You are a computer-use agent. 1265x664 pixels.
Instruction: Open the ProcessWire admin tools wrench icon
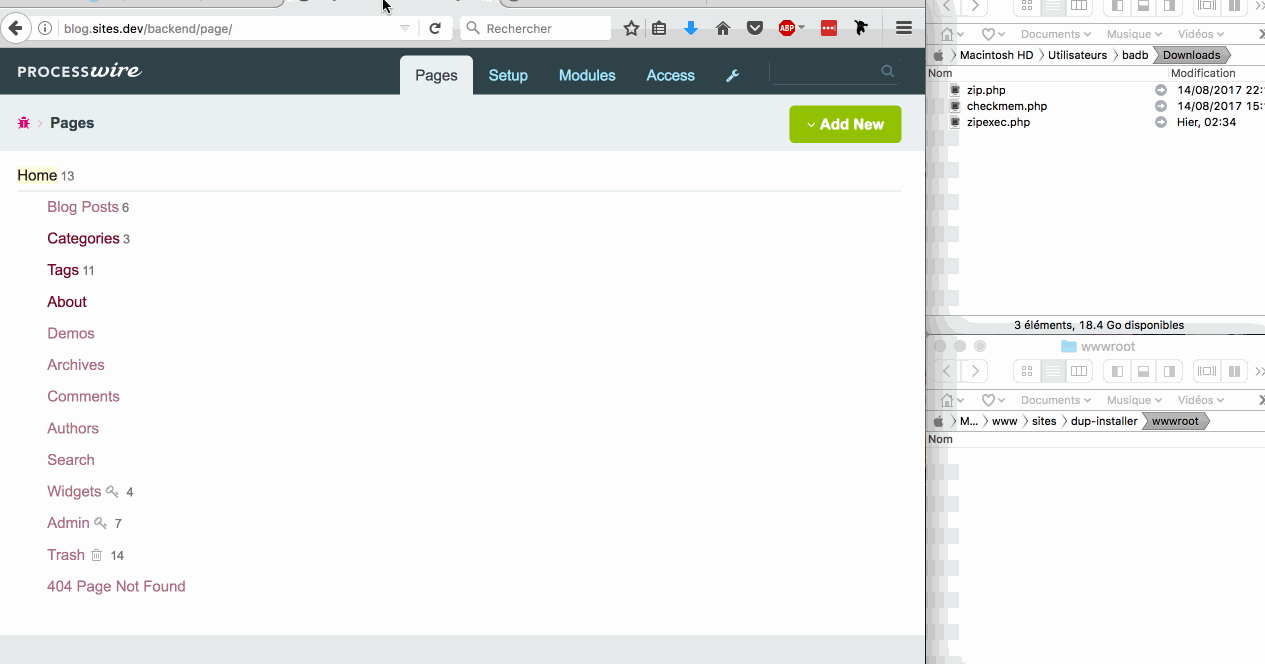733,74
